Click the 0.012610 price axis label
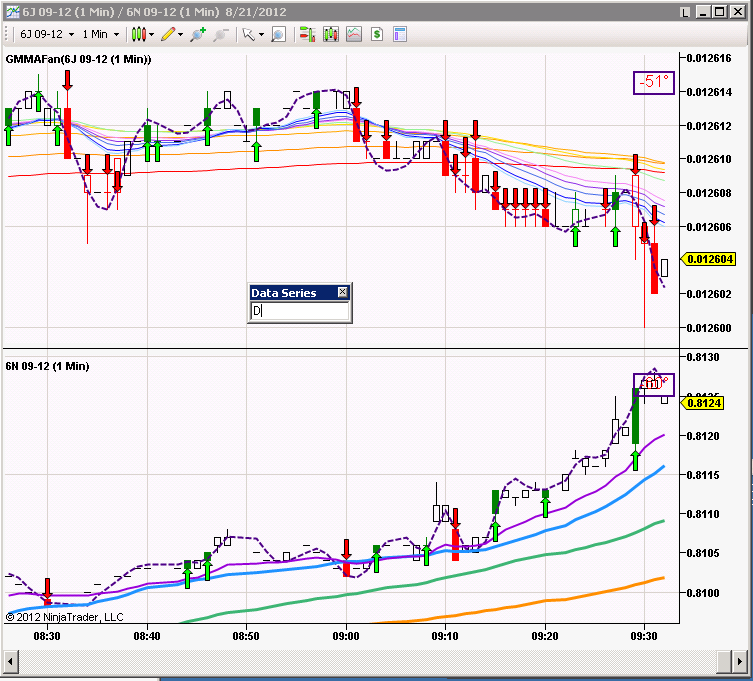Viewport: 753px width, 681px height. pyautogui.click(x=709, y=159)
